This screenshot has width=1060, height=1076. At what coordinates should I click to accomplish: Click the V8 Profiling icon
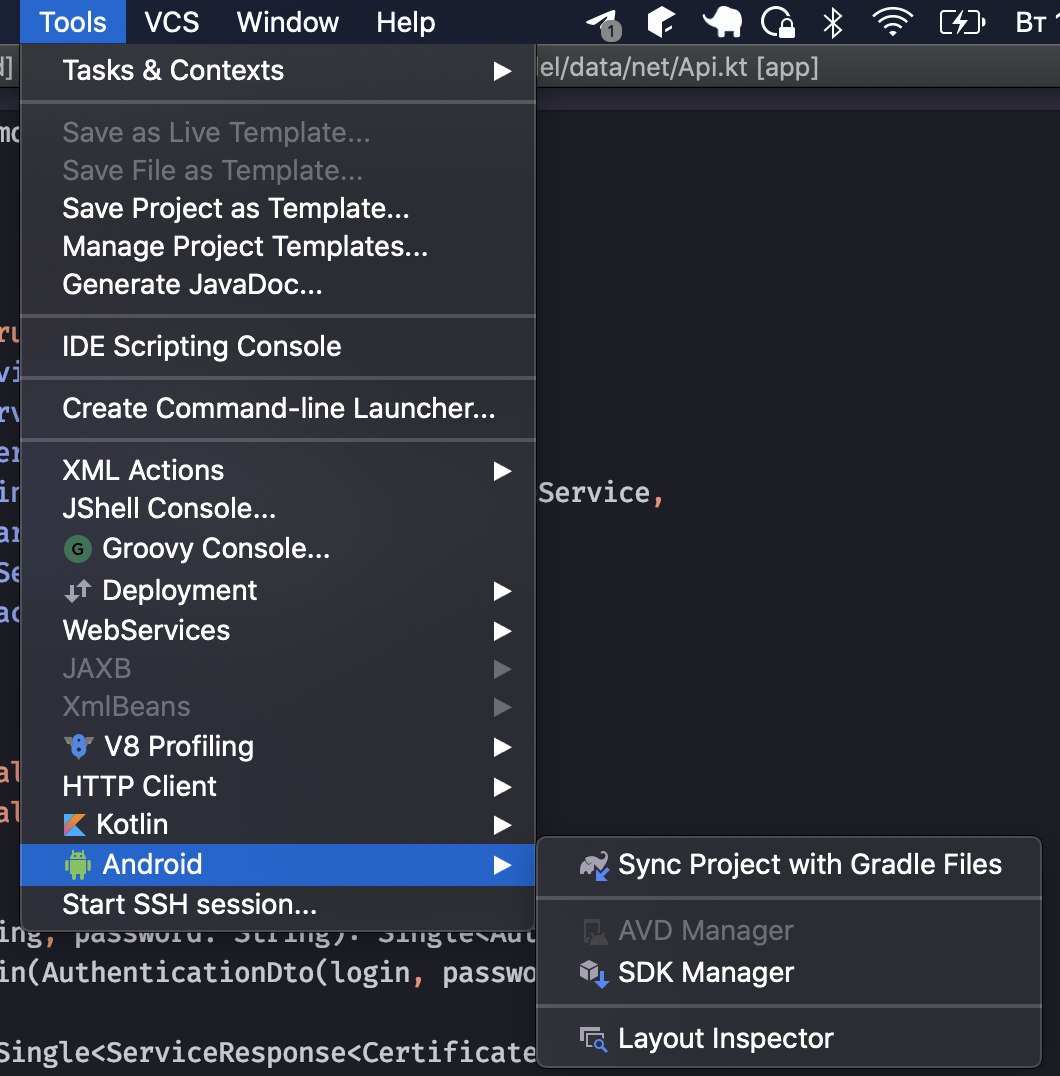[x=78, y=747]
